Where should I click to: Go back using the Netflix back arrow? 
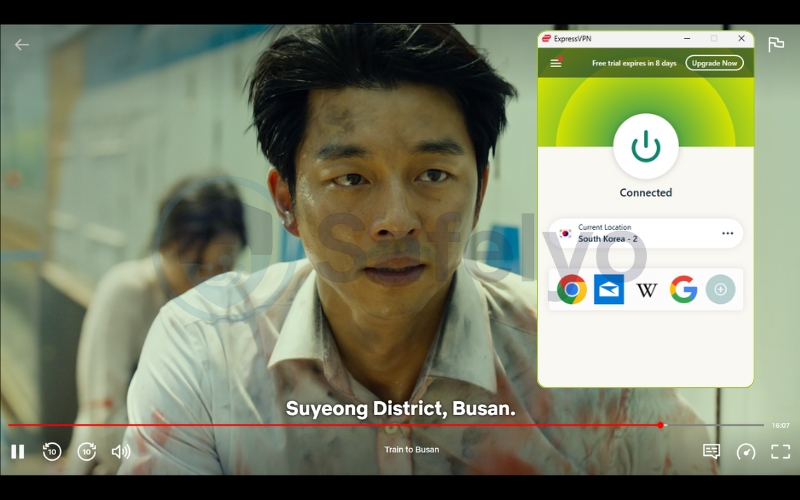pos(21,45)
